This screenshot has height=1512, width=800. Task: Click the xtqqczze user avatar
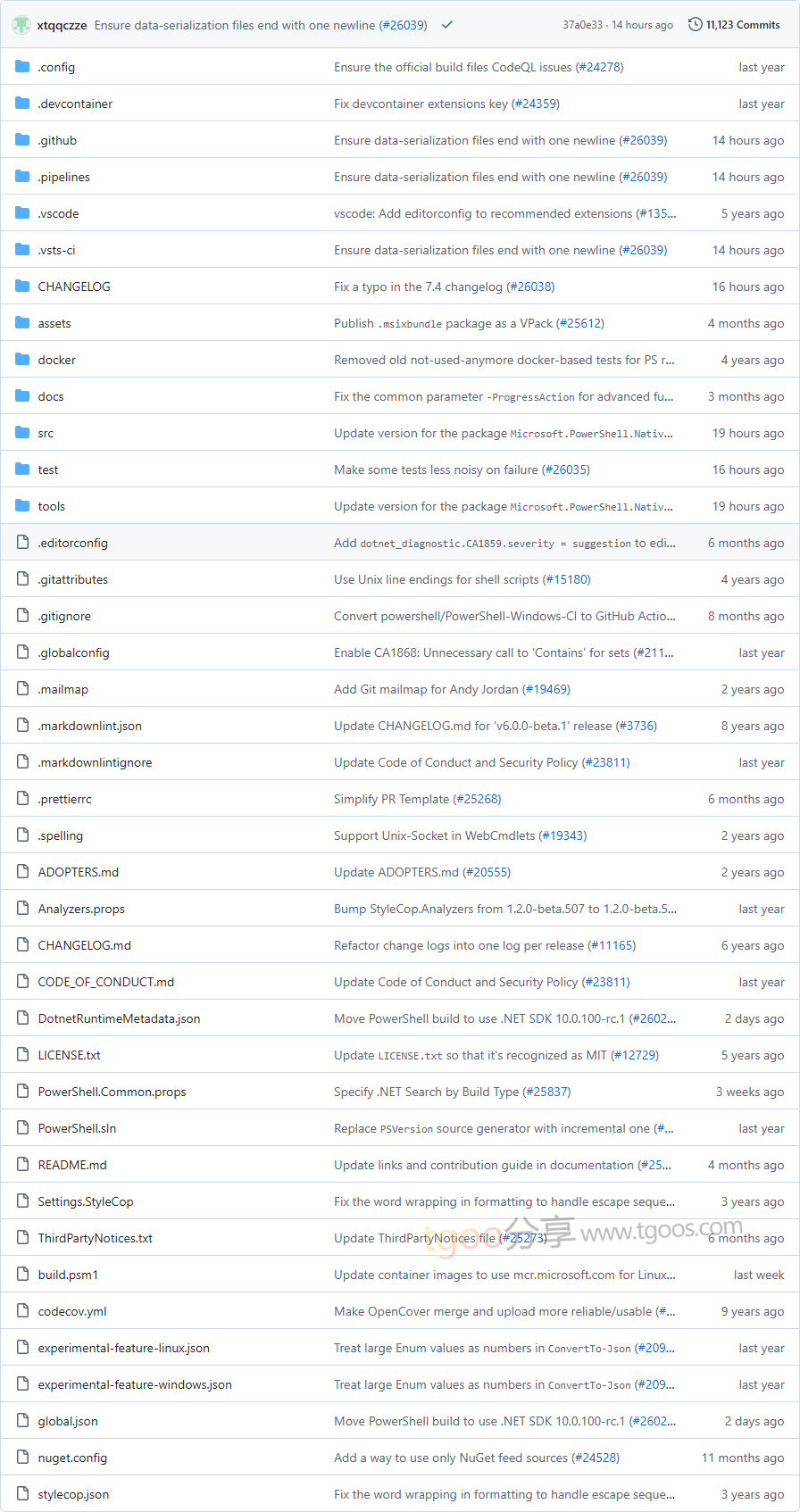21,25
